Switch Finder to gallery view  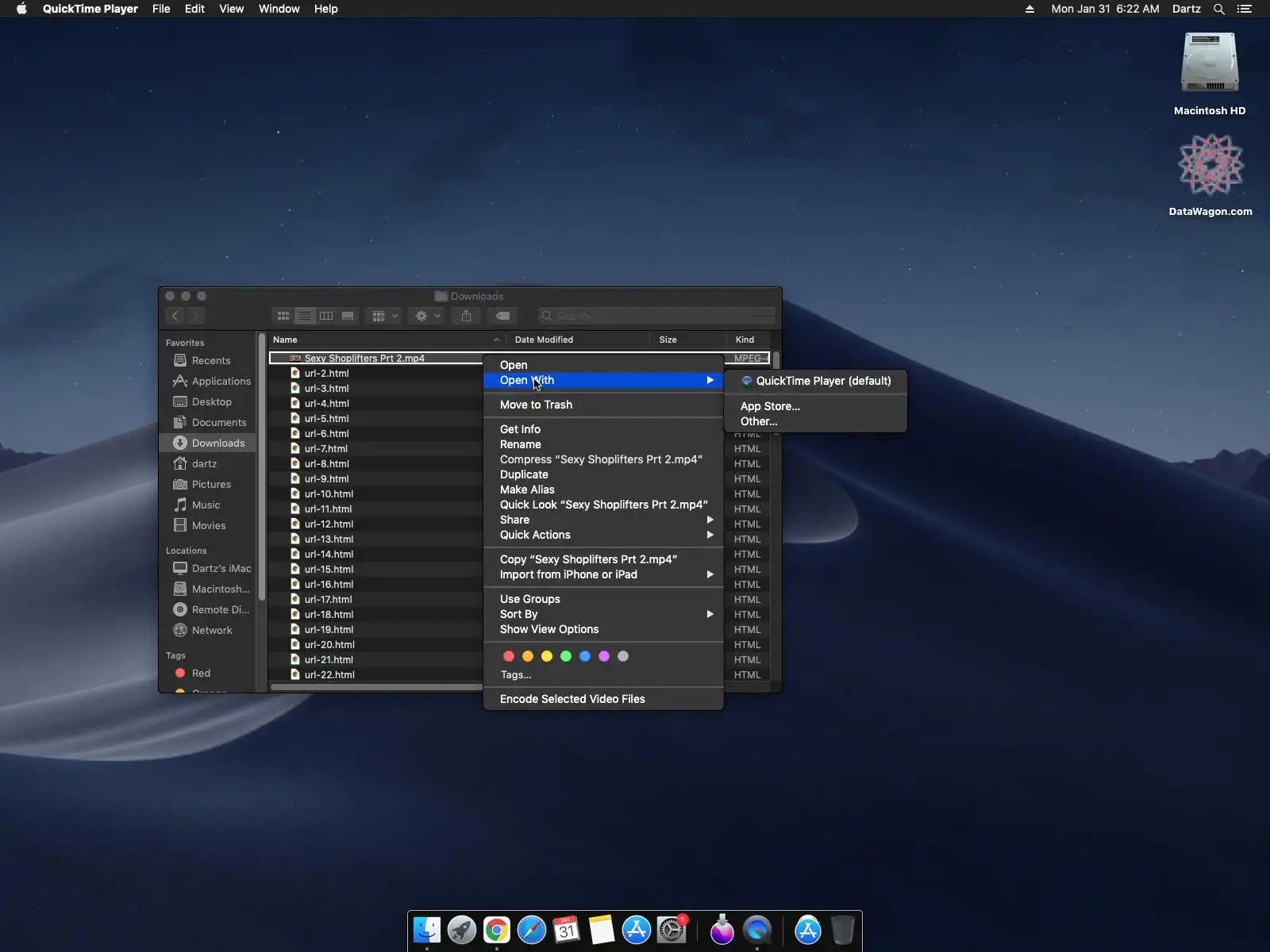point(348,316)
